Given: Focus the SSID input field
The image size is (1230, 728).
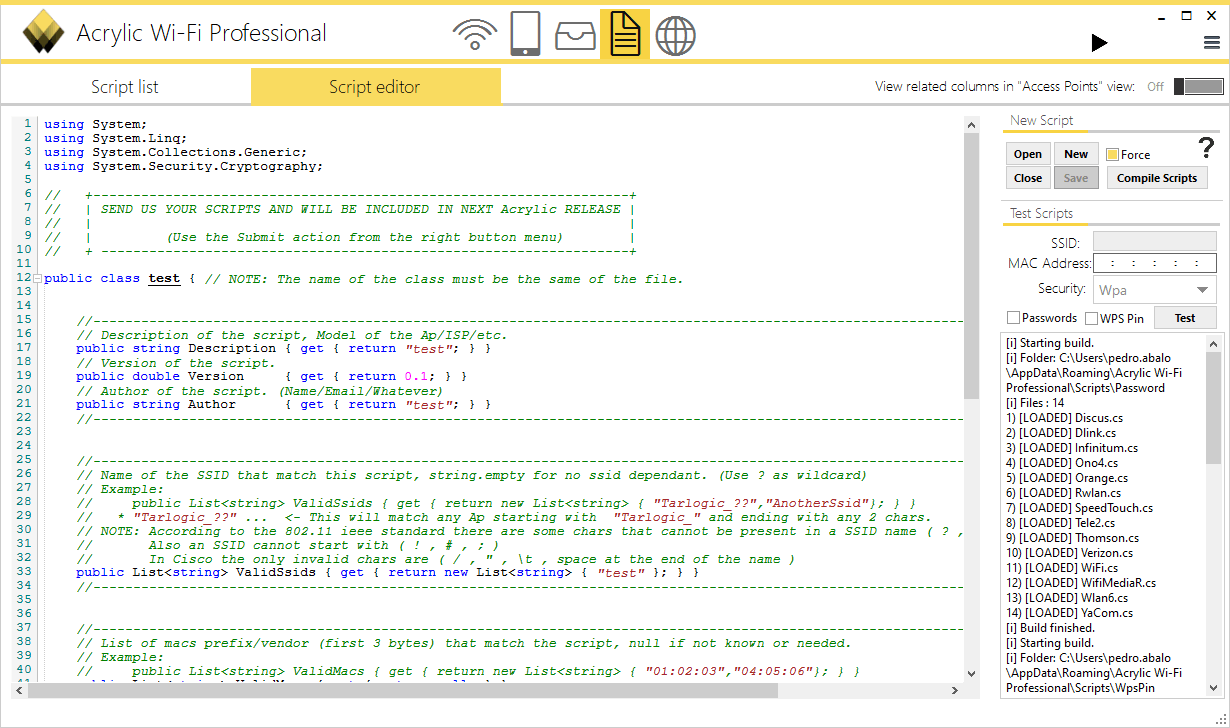Looking at the screenshot, I should pyautogui.click(x=1154, y=241).
